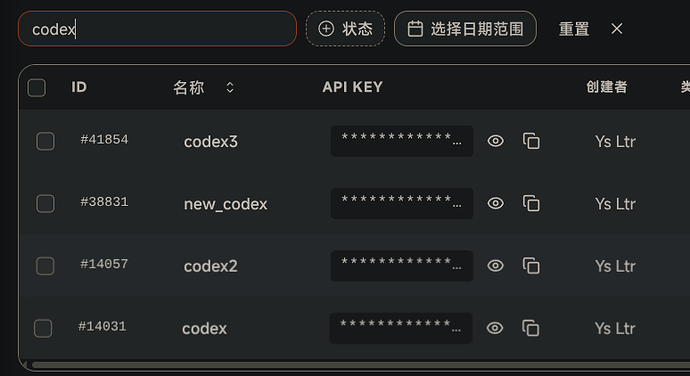Image resolution: width=690 pixels, height=376 pixels.
Task: Copy the codex2 API key
Action: coord(531,266)
